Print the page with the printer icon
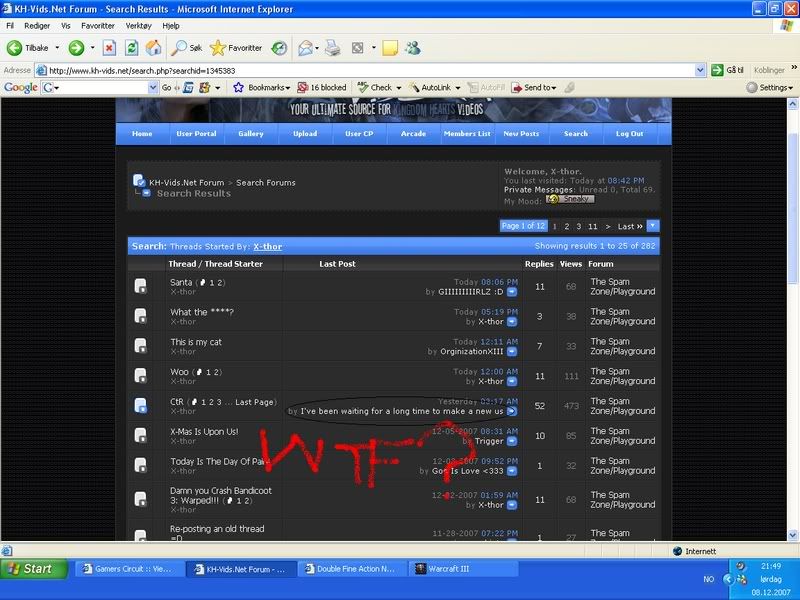The image size is (800, 600). click(333, 48)
